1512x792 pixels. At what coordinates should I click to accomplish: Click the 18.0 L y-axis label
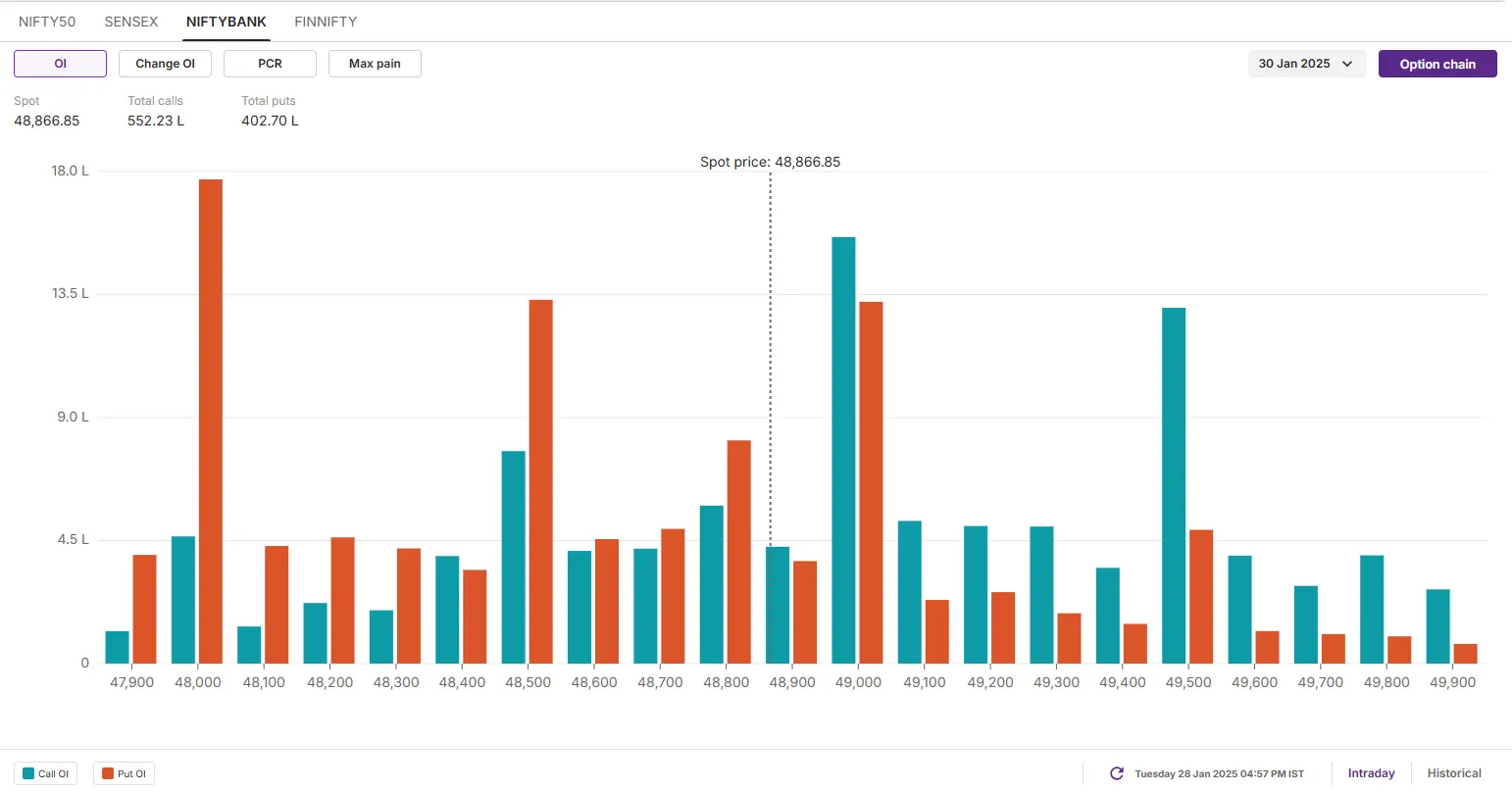click(70, 171)
